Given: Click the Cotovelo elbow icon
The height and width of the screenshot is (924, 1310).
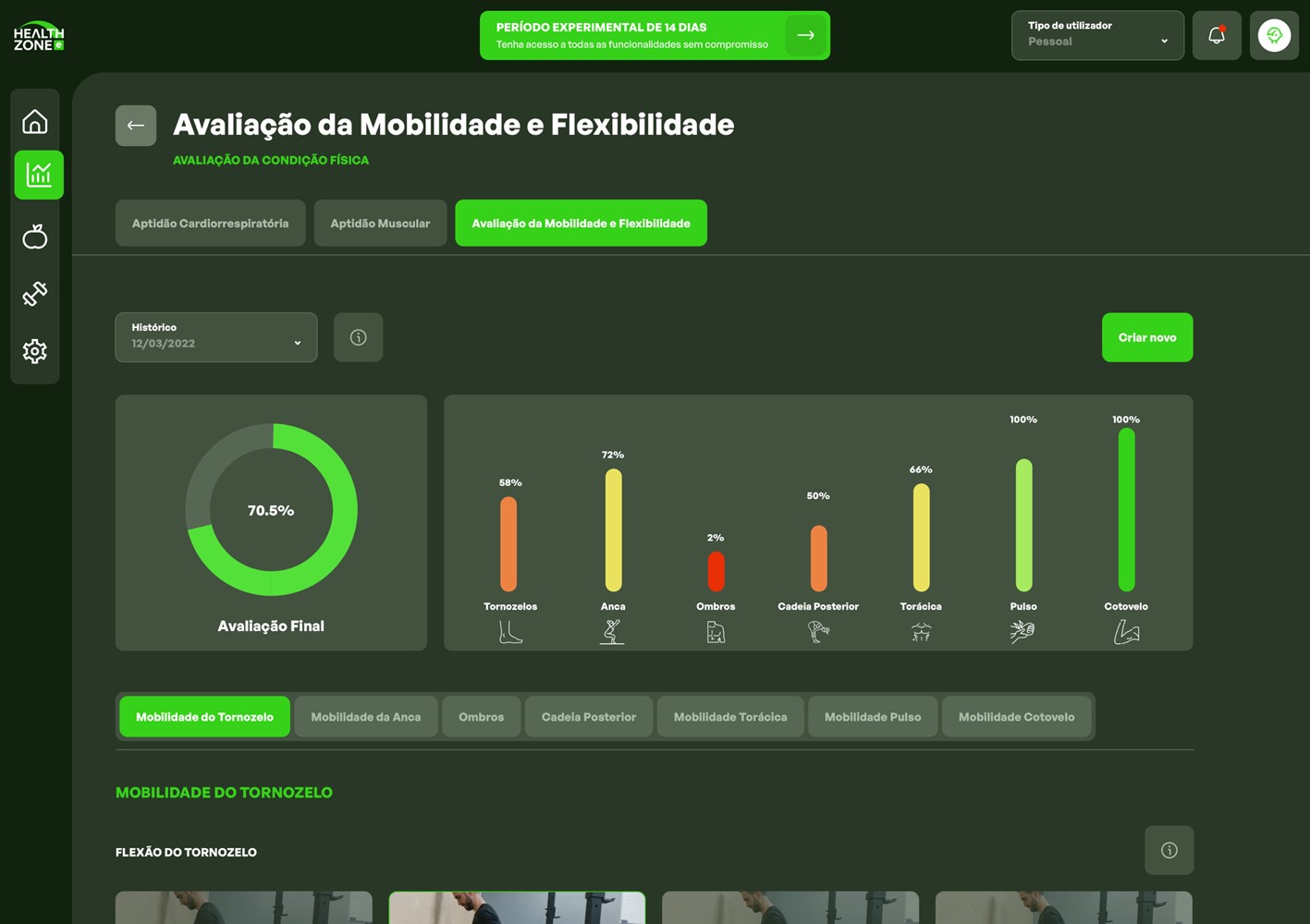Looking at the screenshot, I should coord(1126,632).
